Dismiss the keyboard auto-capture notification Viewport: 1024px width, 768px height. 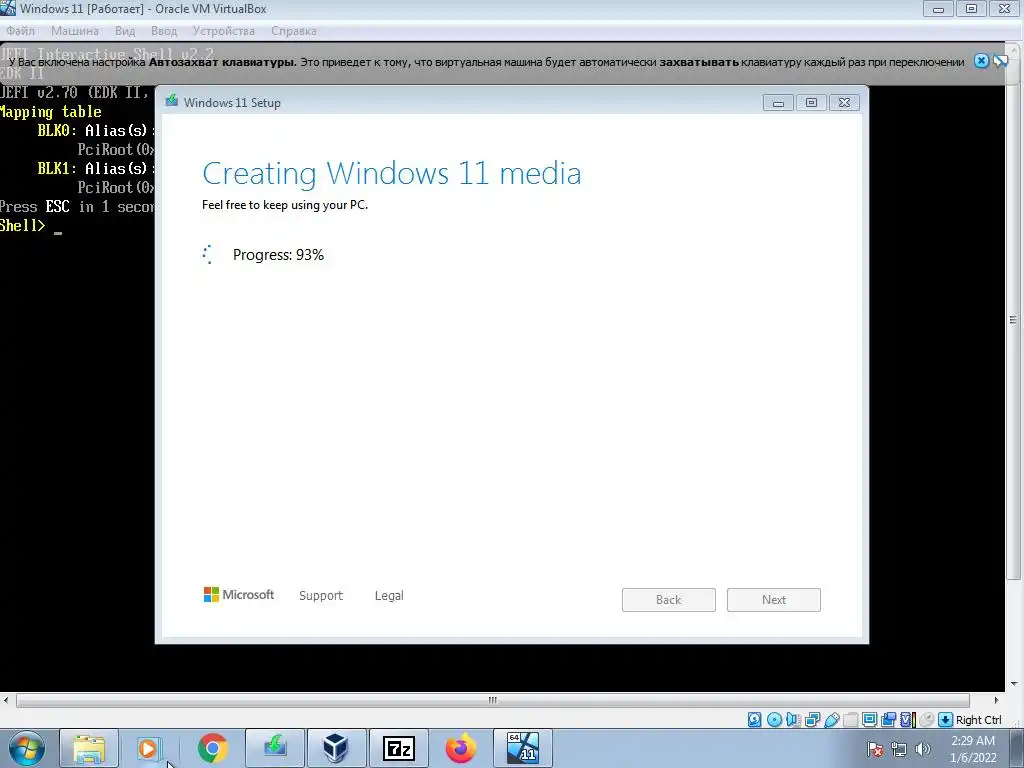[981, 61]
